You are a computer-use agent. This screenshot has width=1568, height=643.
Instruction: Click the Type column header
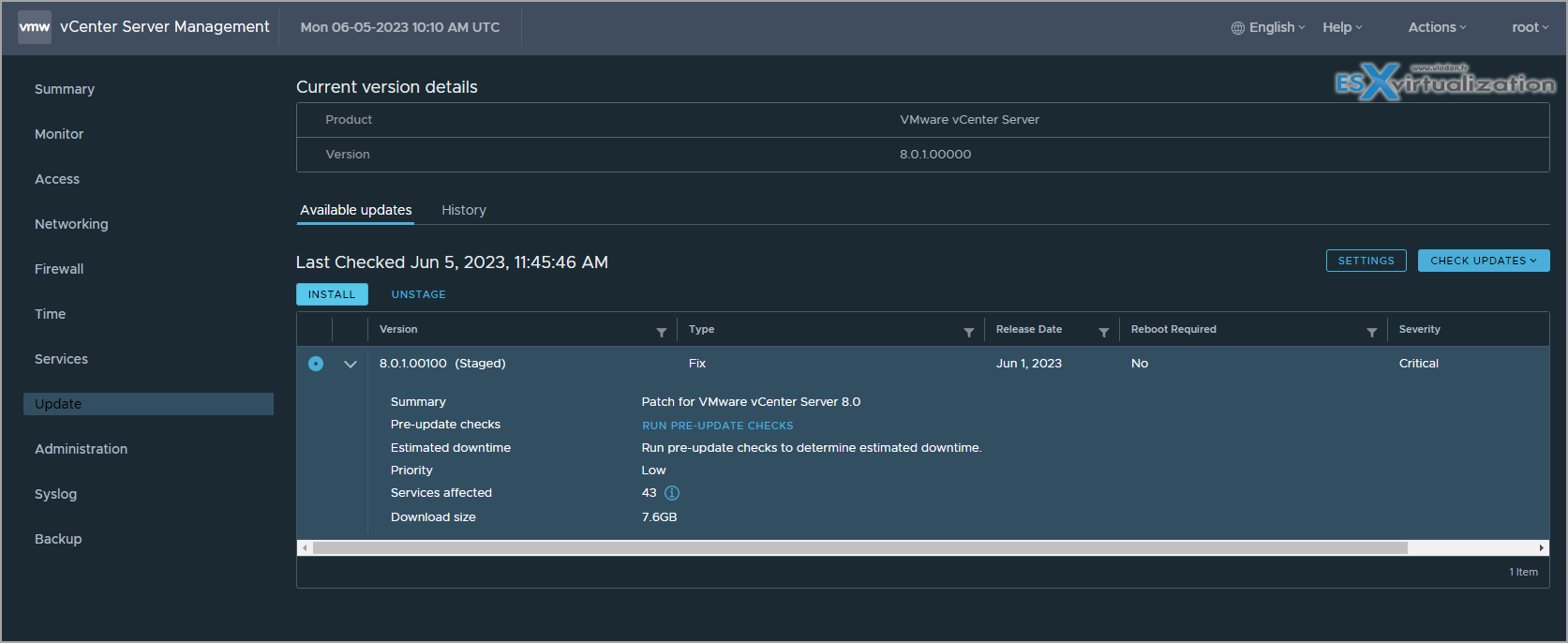tap(701, 329)
